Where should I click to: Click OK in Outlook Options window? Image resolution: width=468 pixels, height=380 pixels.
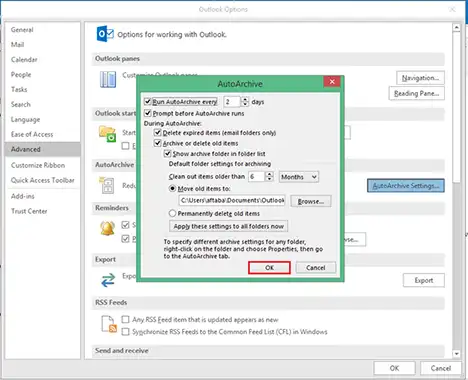pos(394,368)
